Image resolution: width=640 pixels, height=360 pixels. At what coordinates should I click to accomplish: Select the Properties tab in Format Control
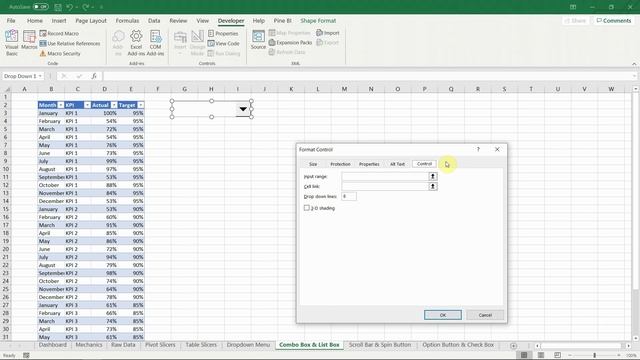click(x=369, y=164)
